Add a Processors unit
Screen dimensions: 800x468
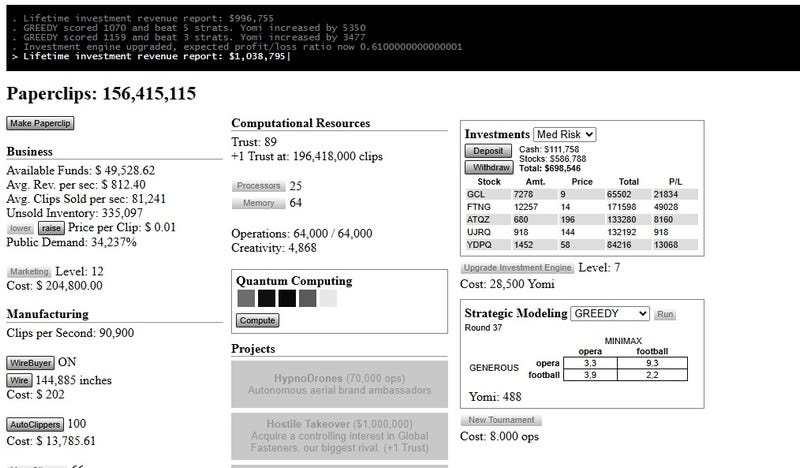[x=258, y=186]
